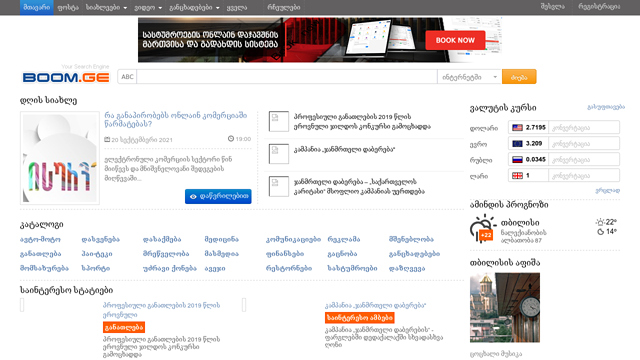Screen dimensions: 640x360
Task: Open the უძრავი ქონება catalog category
Action: [169, 269]
